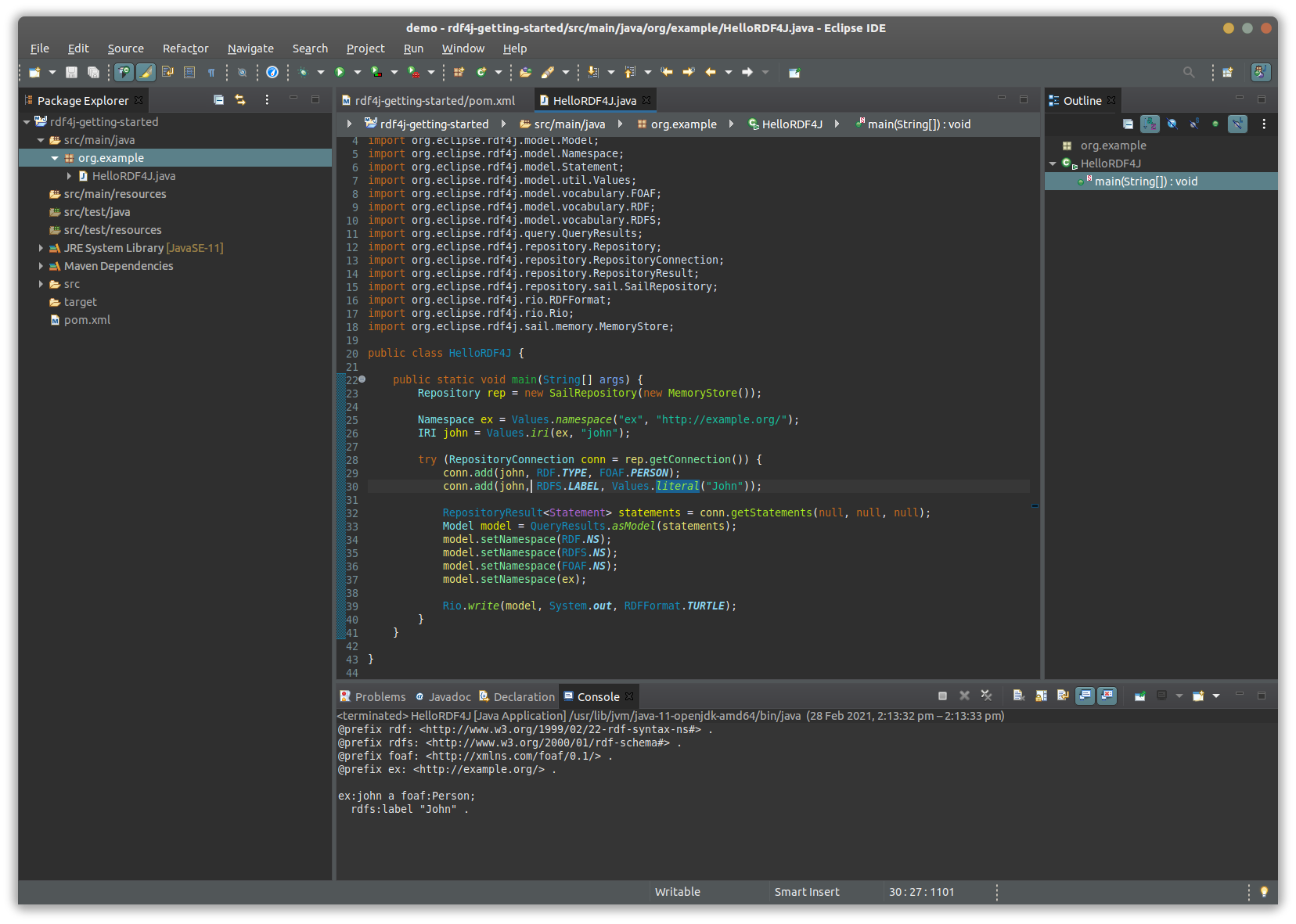Image resolution: width=1296 pixels, height=924 pixels.
Task: Expand HelloRDF4J.java in Package Explorer
Action: coord(69,176)
